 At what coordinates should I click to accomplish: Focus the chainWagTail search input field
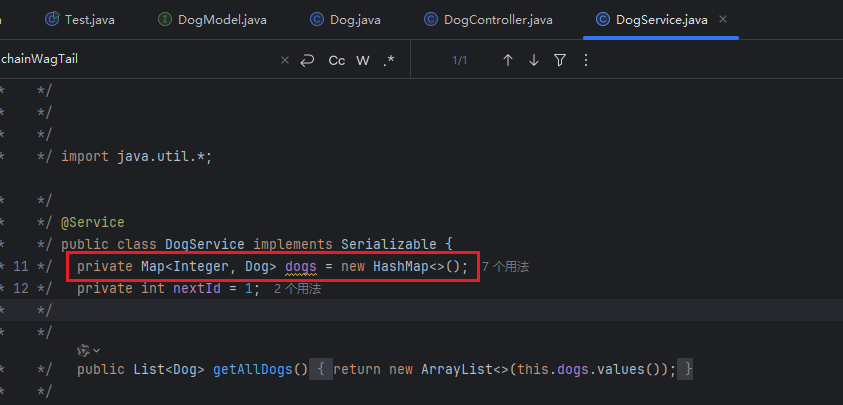click(130, 60)
